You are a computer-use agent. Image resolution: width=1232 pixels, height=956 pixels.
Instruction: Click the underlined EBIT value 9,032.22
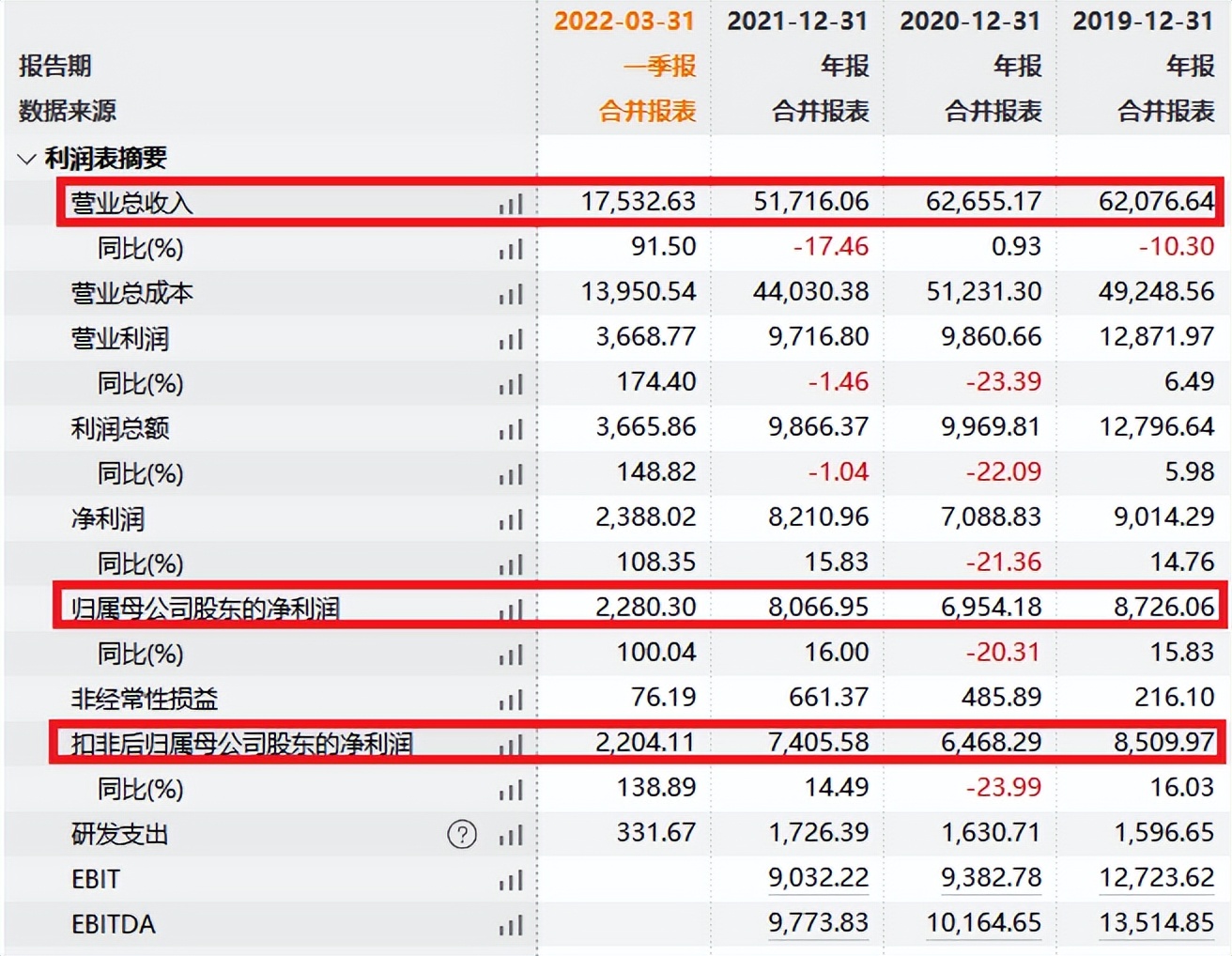(x=818, y=878)
